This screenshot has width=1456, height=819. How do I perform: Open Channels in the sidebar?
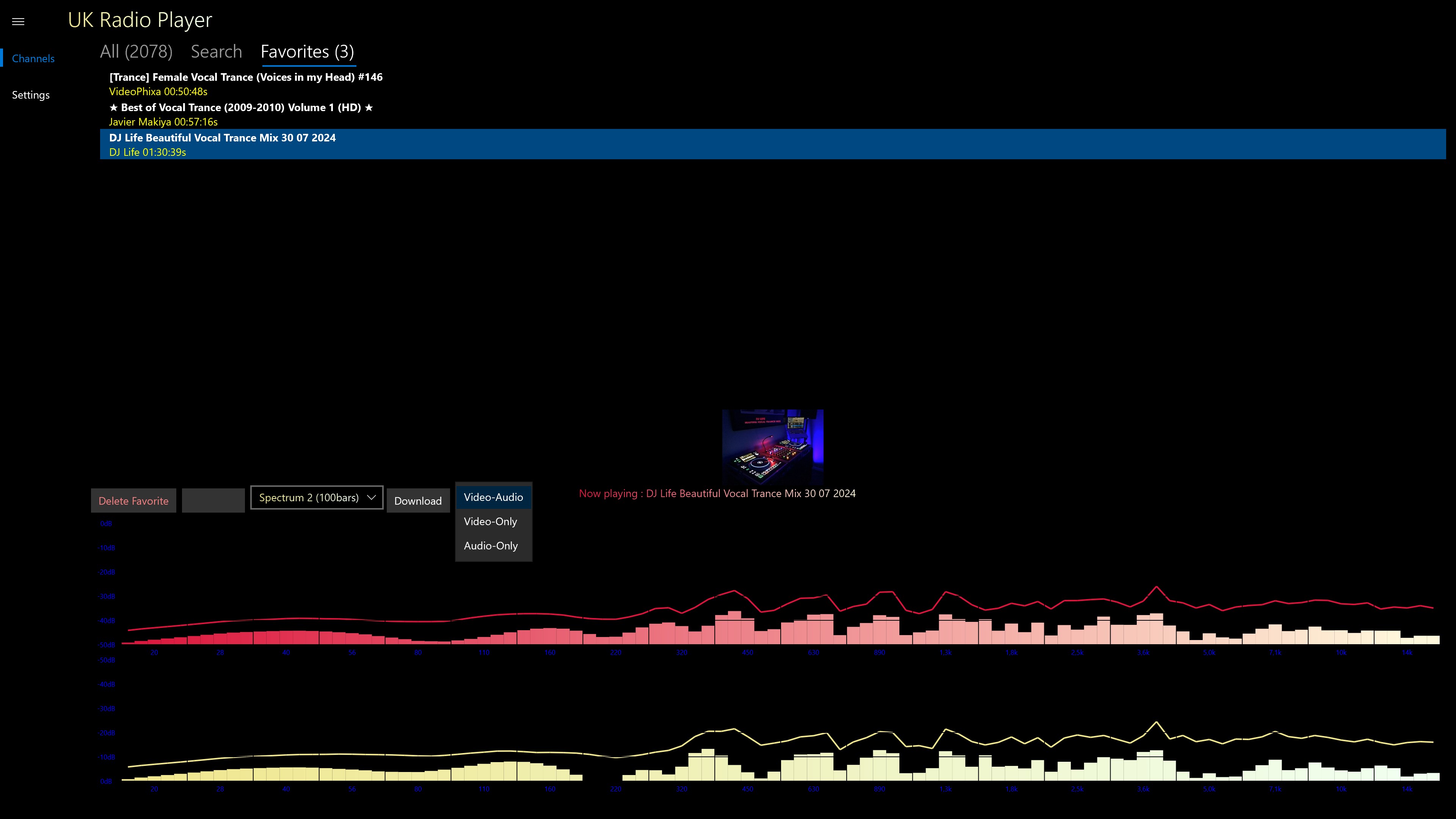click(x=33, y=58)
